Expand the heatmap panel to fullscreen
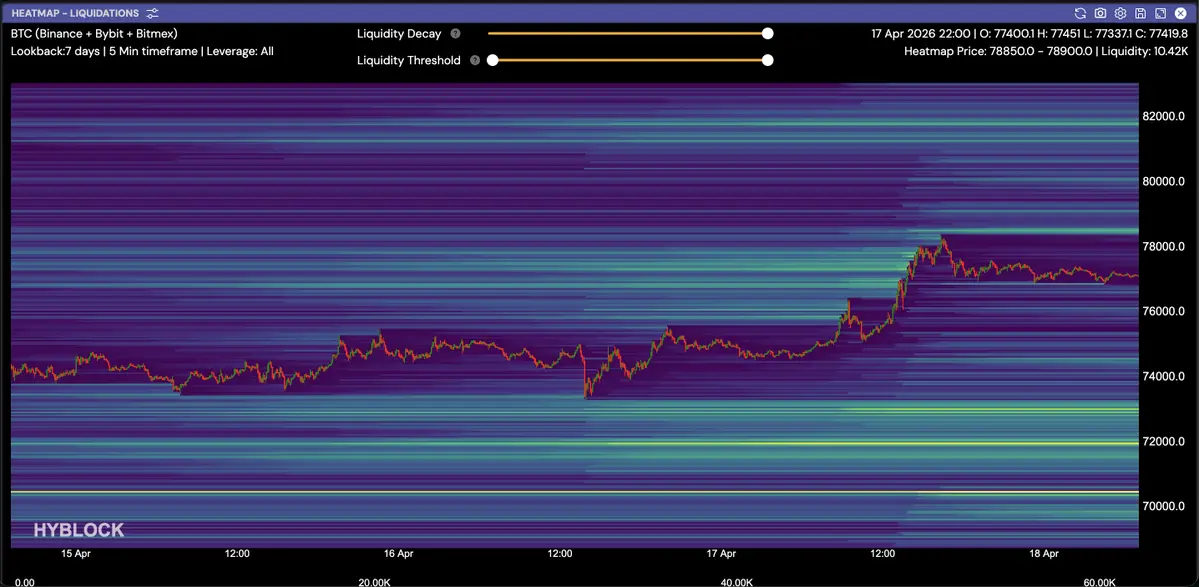The image size is (1199, 587). pyautogui.click(x=1160, y=13)
